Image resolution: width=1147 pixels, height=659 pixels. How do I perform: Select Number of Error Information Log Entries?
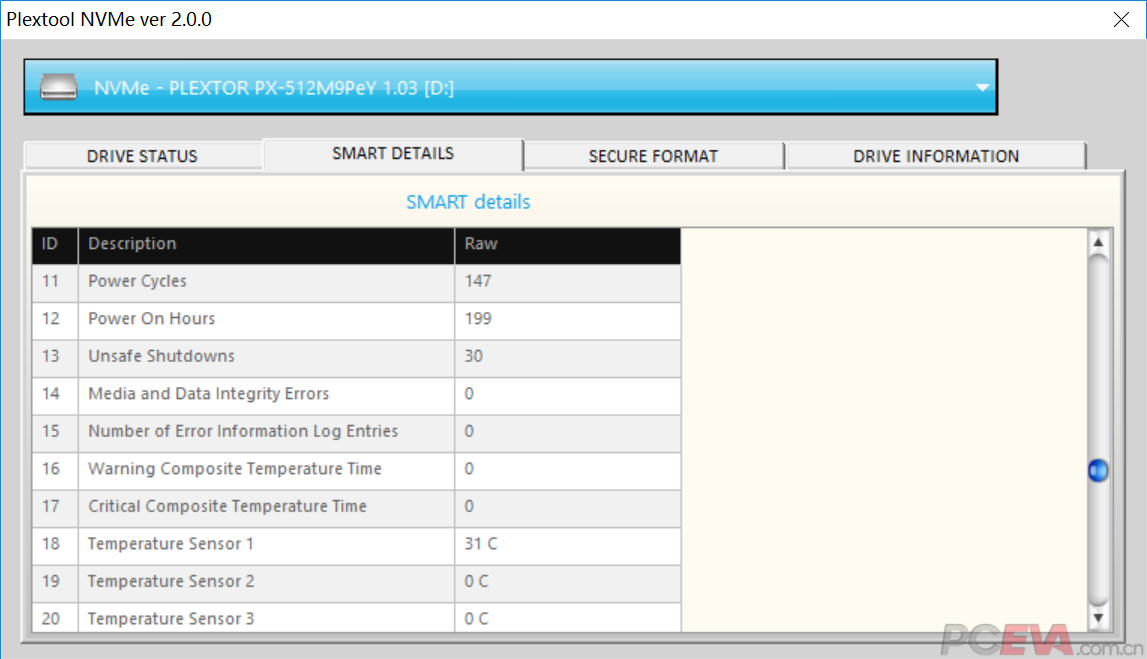click(x=356, y=432)
